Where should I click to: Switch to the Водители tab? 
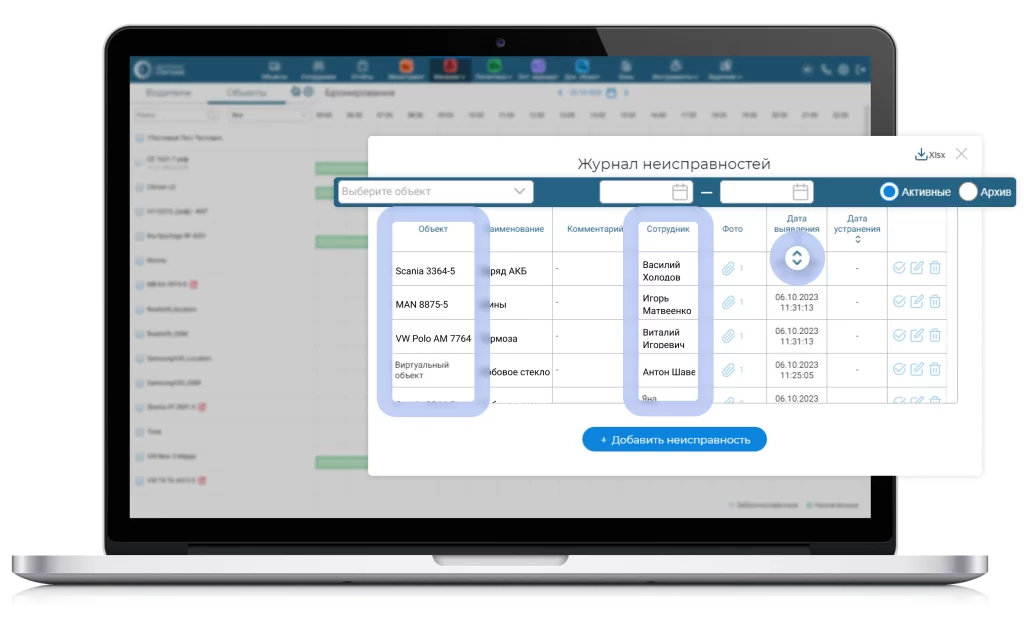(x=168, y=93)
